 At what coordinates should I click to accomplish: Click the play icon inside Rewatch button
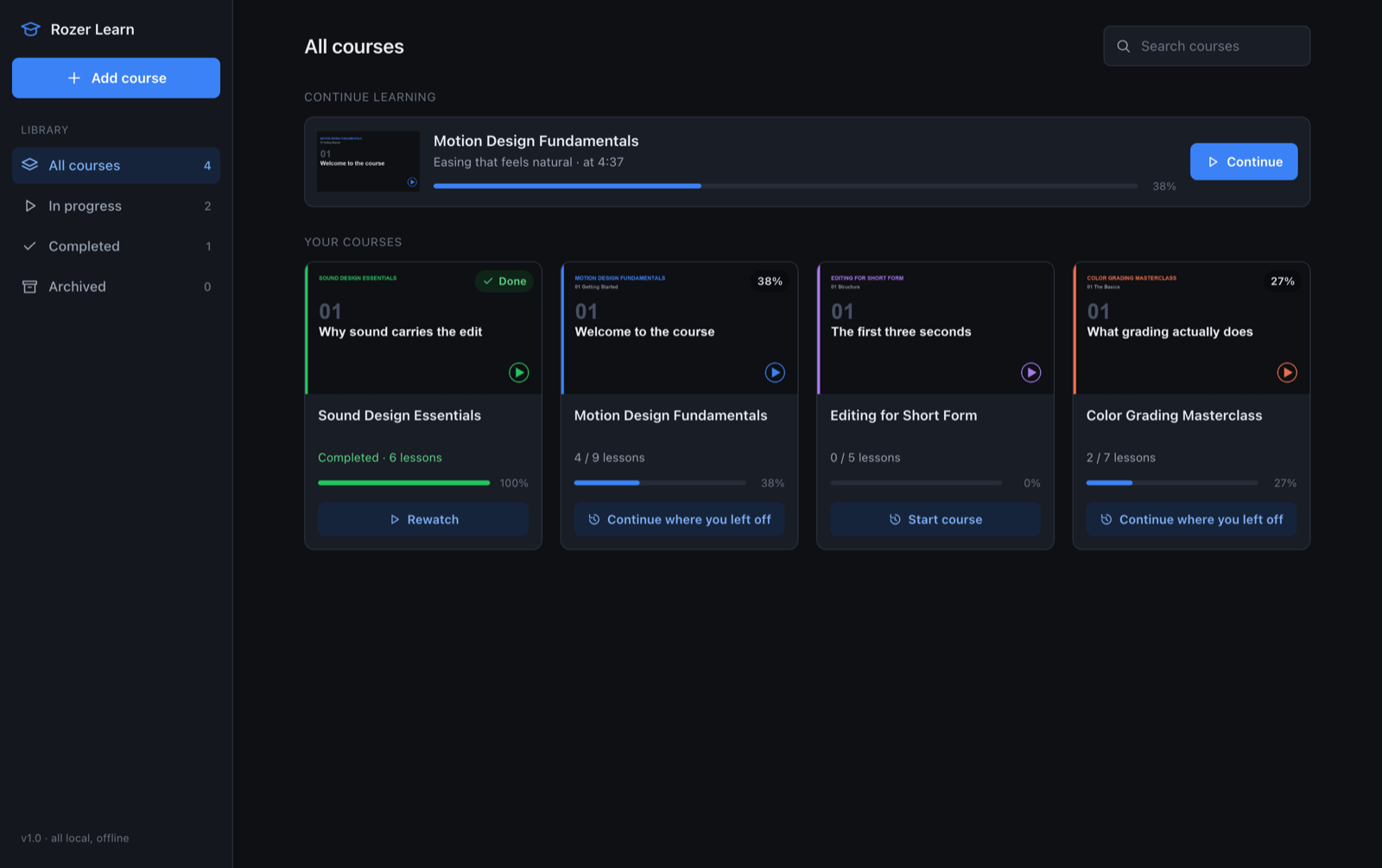click(395, 519)
